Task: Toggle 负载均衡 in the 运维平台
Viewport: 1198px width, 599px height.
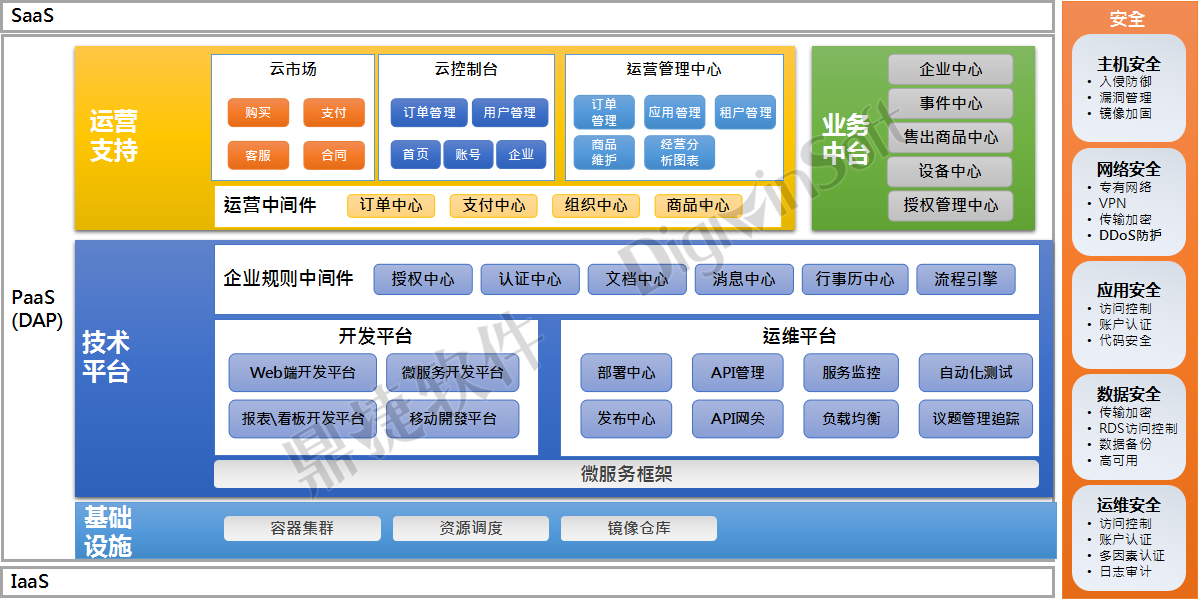Action: pos(851,419)
